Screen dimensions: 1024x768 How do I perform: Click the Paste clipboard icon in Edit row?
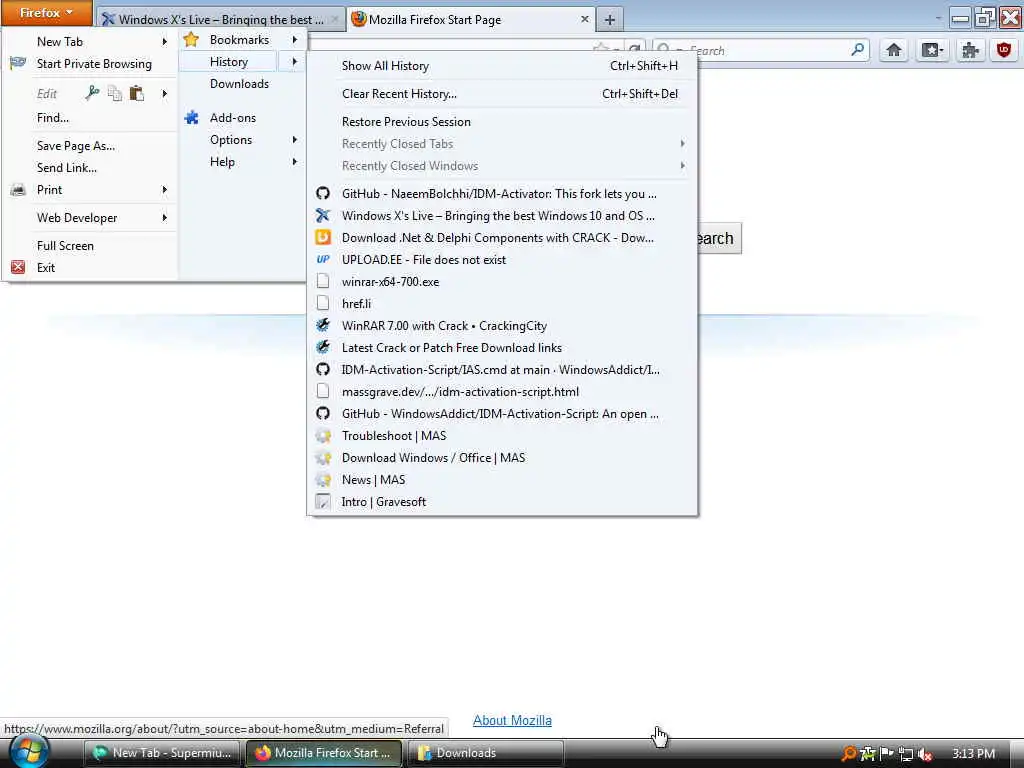(x=136, y=93)
